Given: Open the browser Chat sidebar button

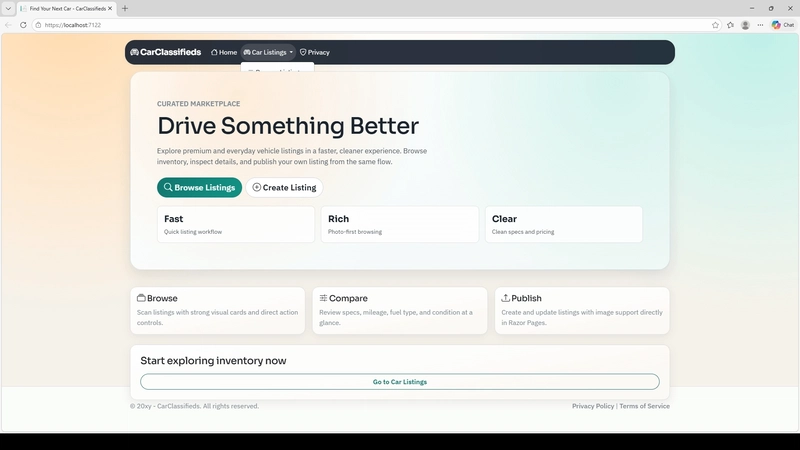Looking at the screenshot, I should coord(783,25).
